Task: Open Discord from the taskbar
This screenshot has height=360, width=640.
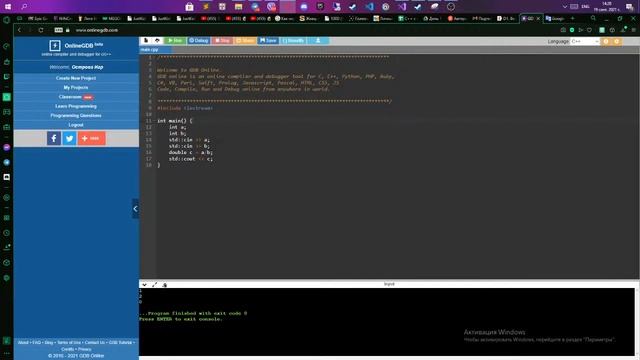Action: [304, 7]
